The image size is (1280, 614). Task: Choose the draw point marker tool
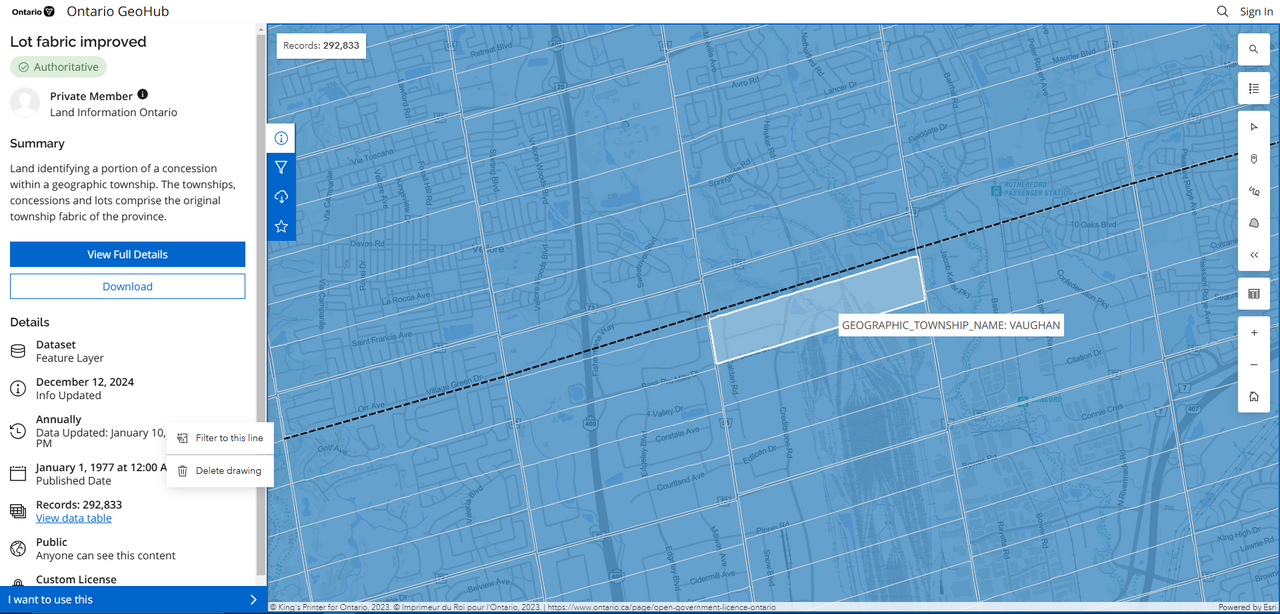(x=1253, y=159)
